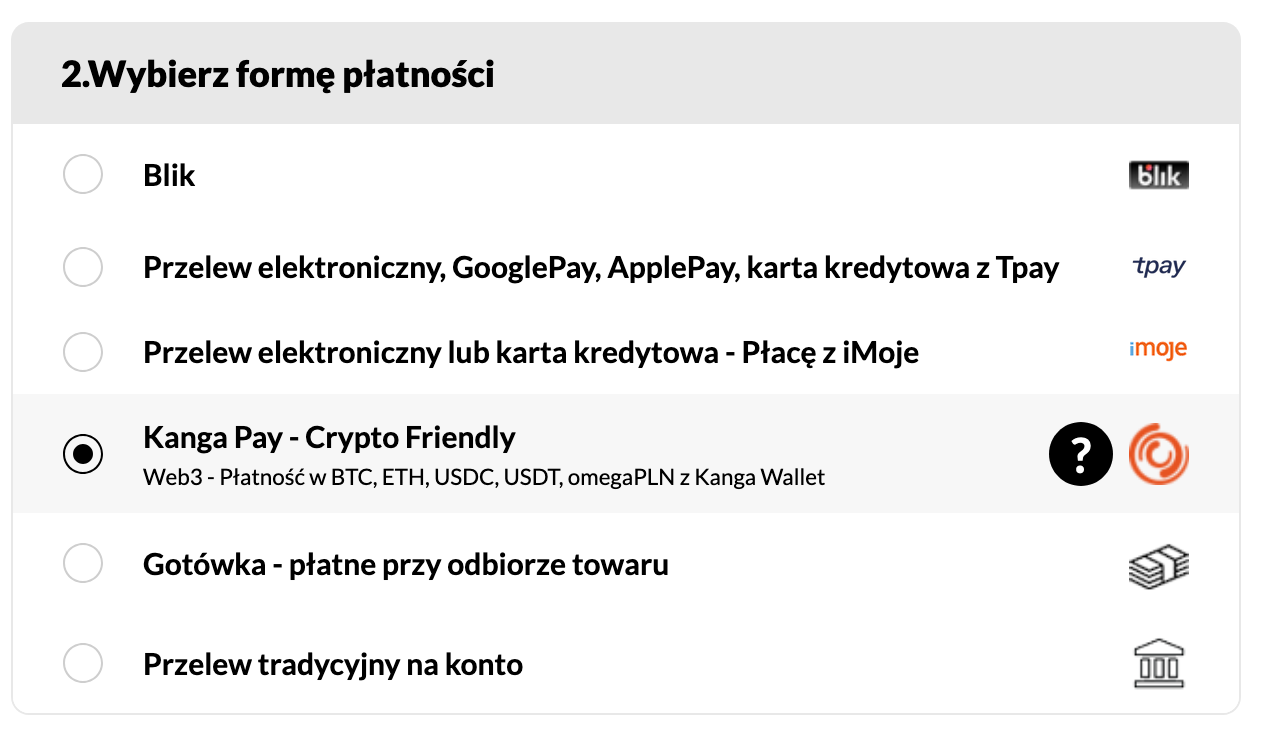
Task: Click the iMoje logo icon
Action: 1158,350
